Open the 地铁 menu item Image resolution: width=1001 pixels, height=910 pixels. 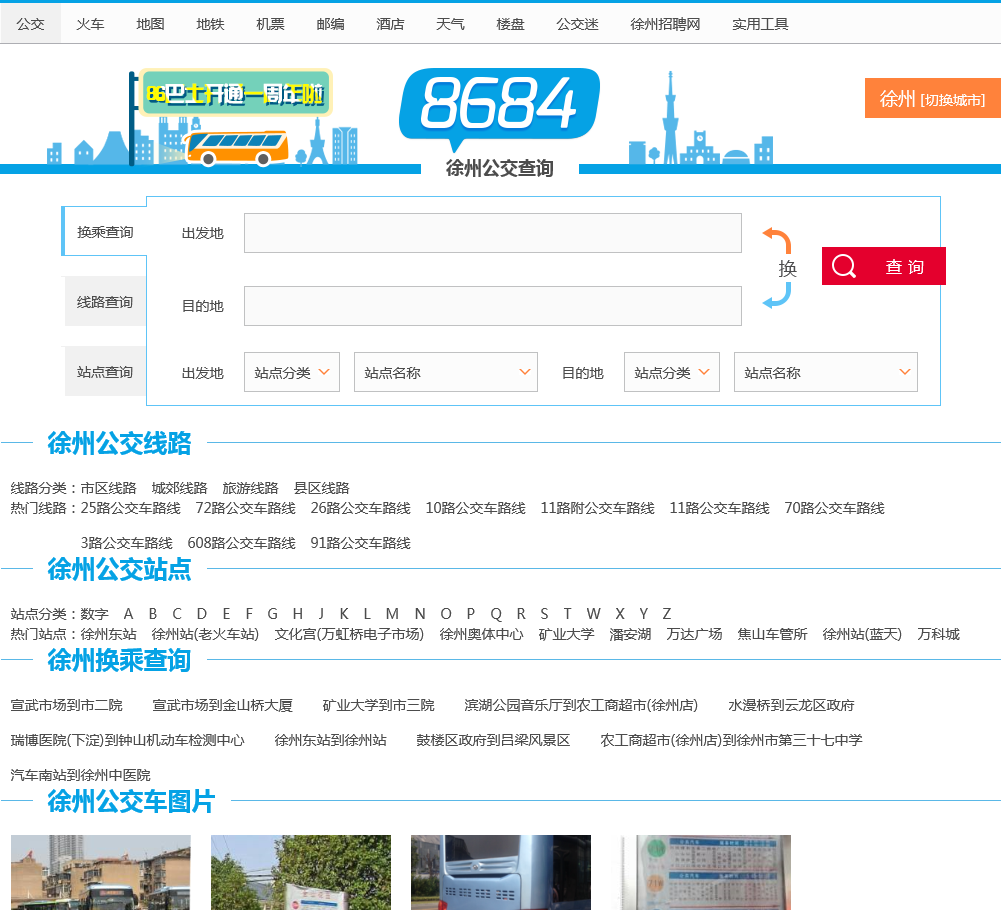[x=210, y=24]
